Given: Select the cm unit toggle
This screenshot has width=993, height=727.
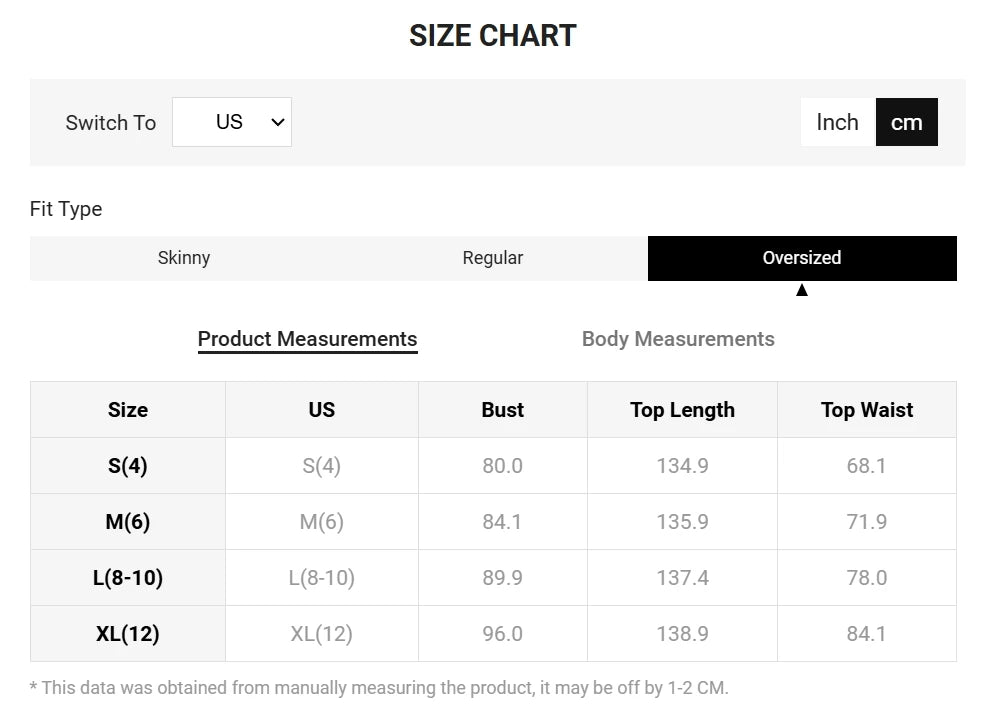Looking at the screenshot, I should 906,122.
